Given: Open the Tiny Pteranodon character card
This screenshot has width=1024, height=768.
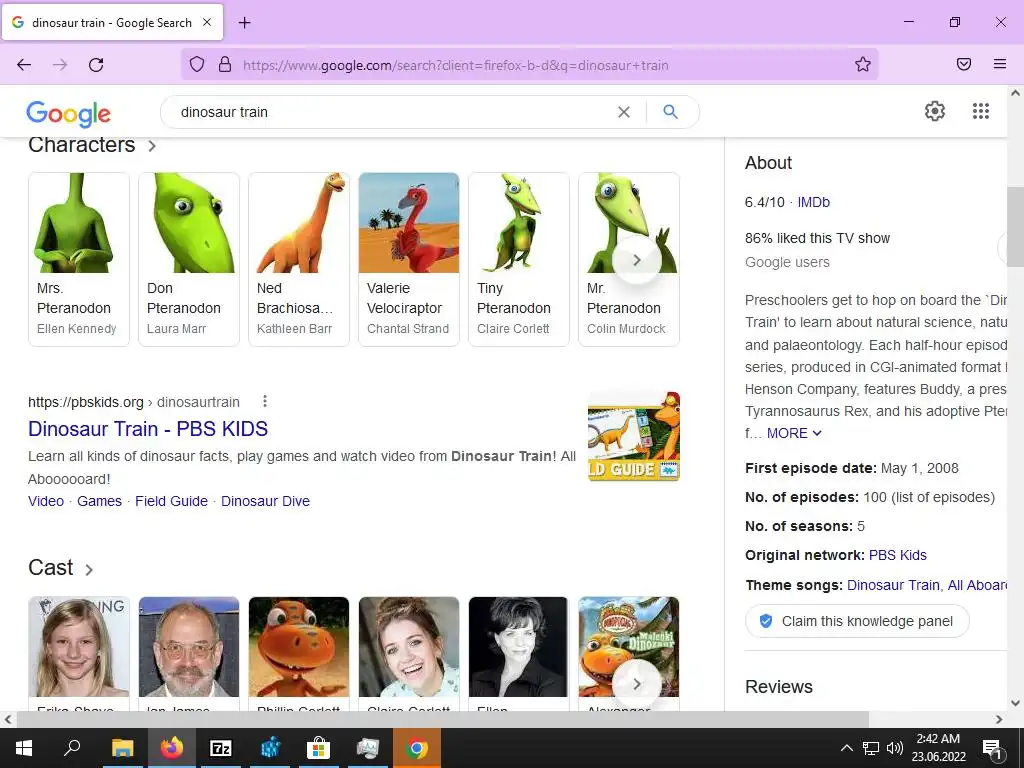Looking at the screenshot, I should [519, 259].
